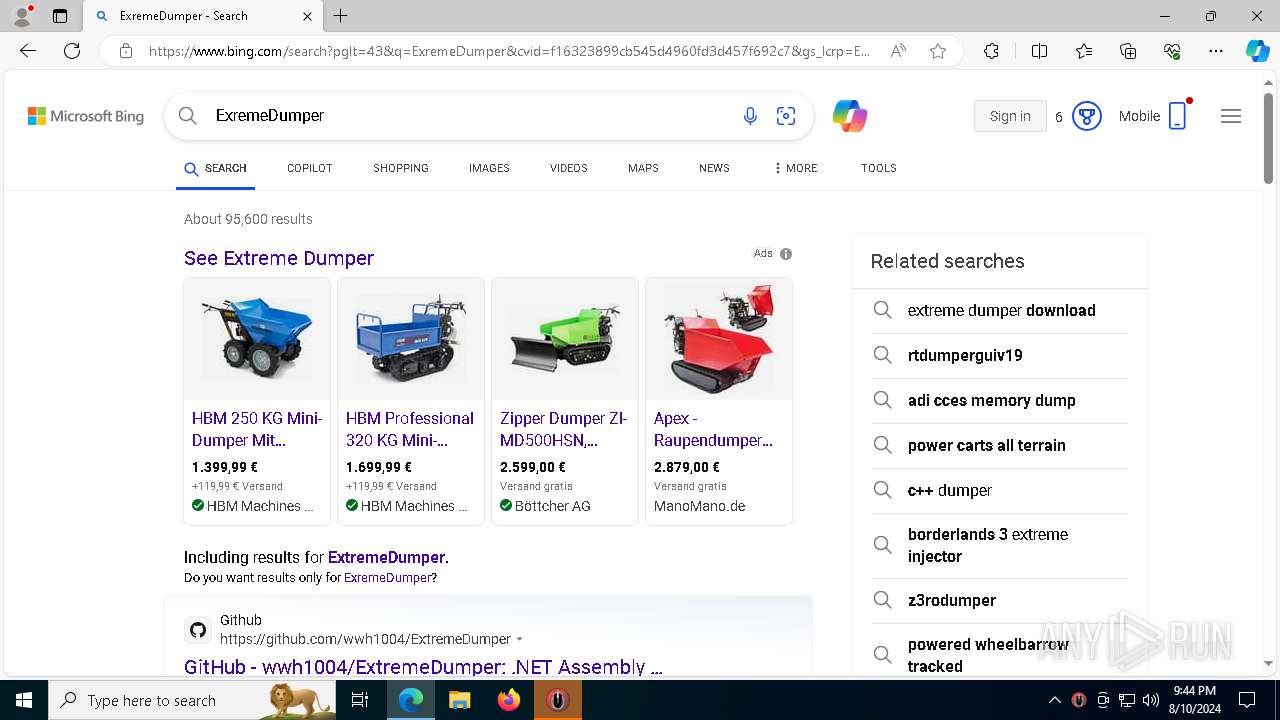Switch to IMAGES tab
This screenshot has height=720, width=1280.
point(489,168)
